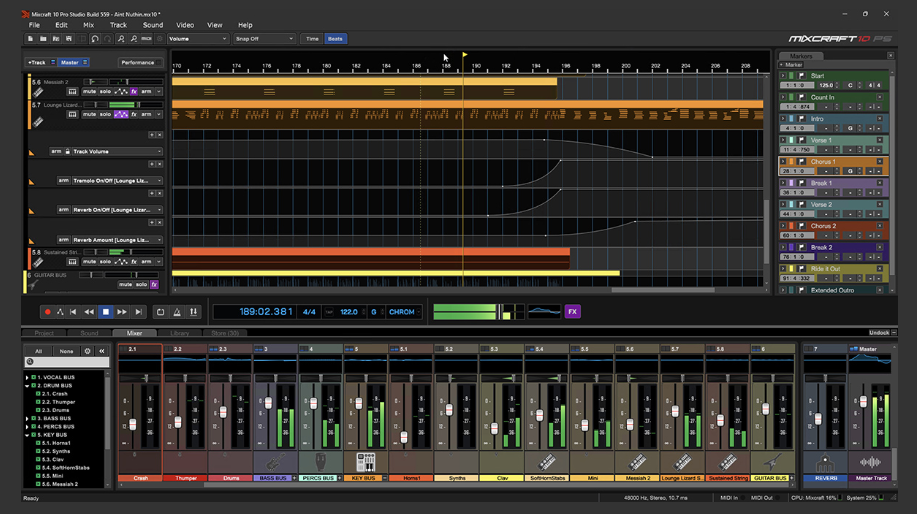
Task: Click the Record button in the transport bar
Action: 47,312
